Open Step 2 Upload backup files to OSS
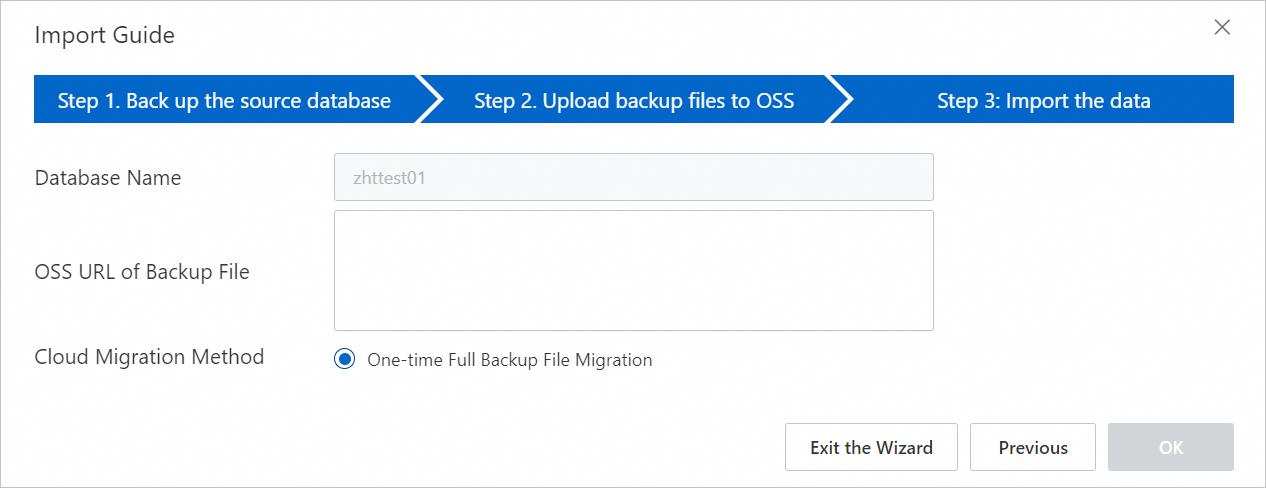 coord(634,100)
